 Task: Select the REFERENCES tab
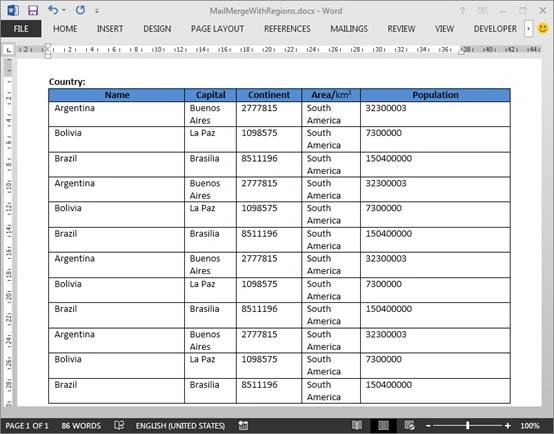point(287,29)
